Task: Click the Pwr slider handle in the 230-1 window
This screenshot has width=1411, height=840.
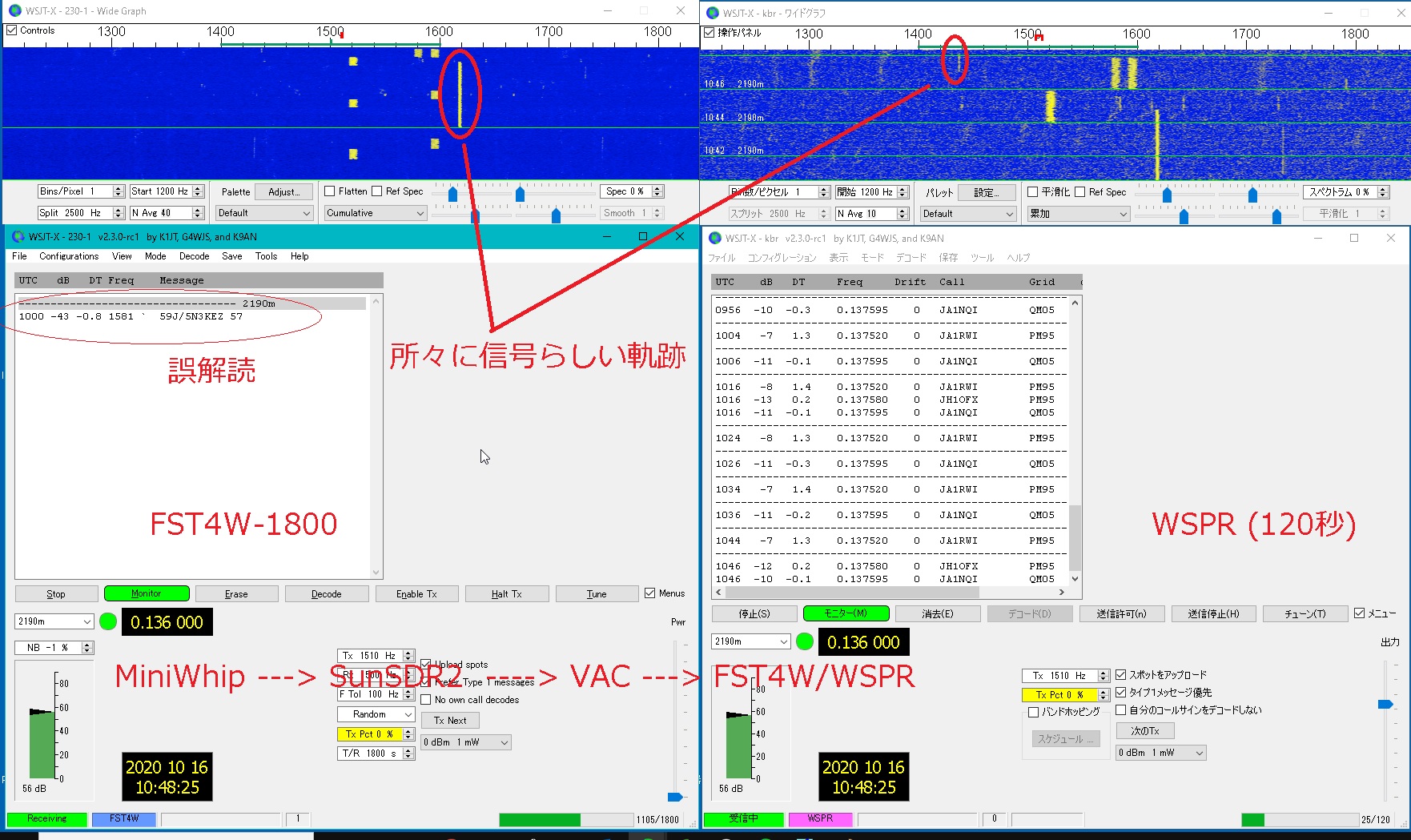Action: [x=675, y=797]
